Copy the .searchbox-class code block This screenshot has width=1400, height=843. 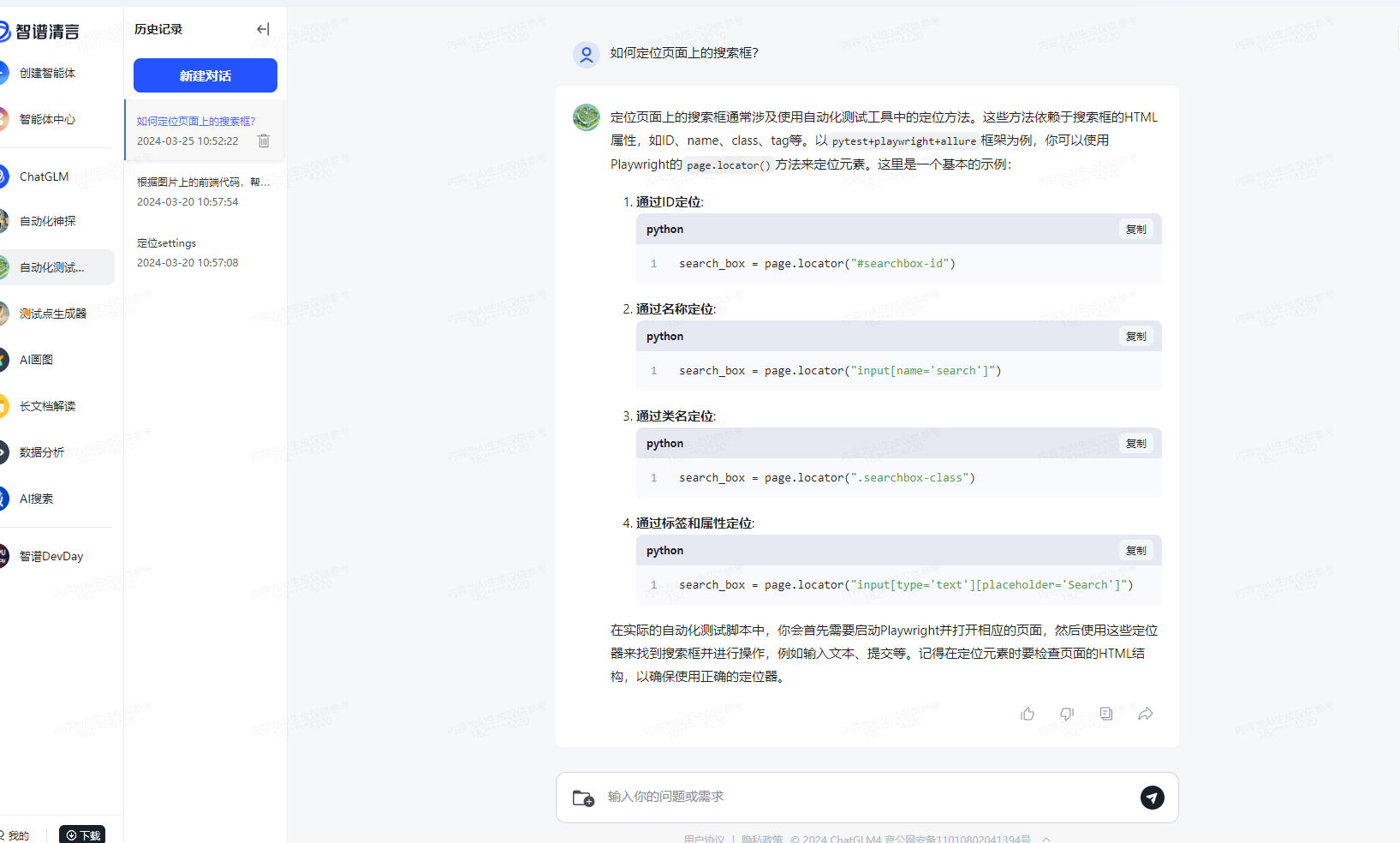pyautogui.click(x=1136, y=444)
